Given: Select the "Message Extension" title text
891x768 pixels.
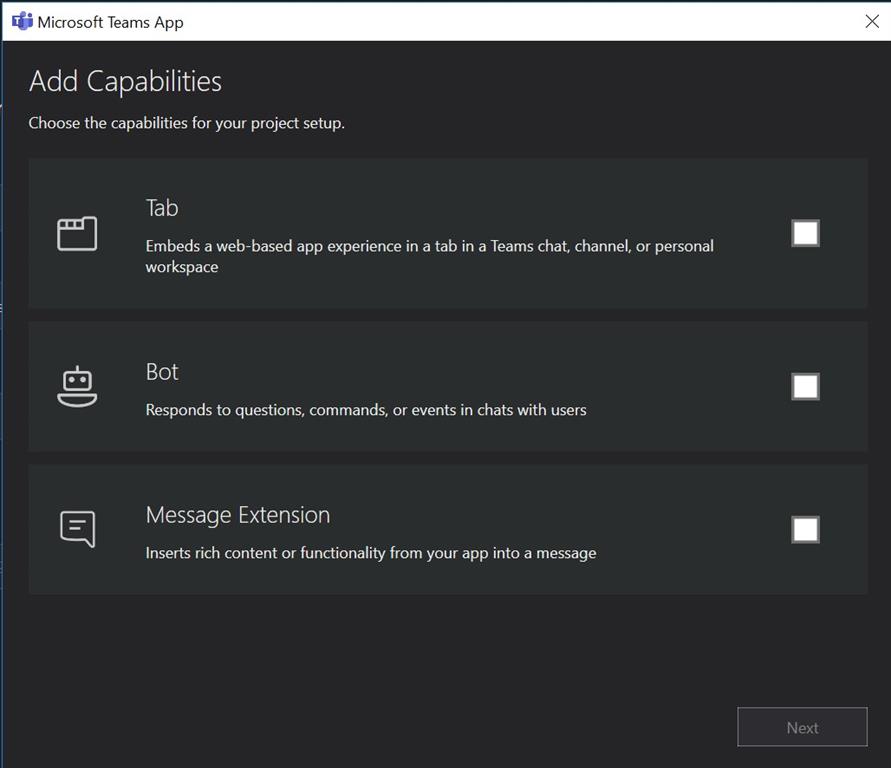Looking at the screenshot, I should point(237,515).
